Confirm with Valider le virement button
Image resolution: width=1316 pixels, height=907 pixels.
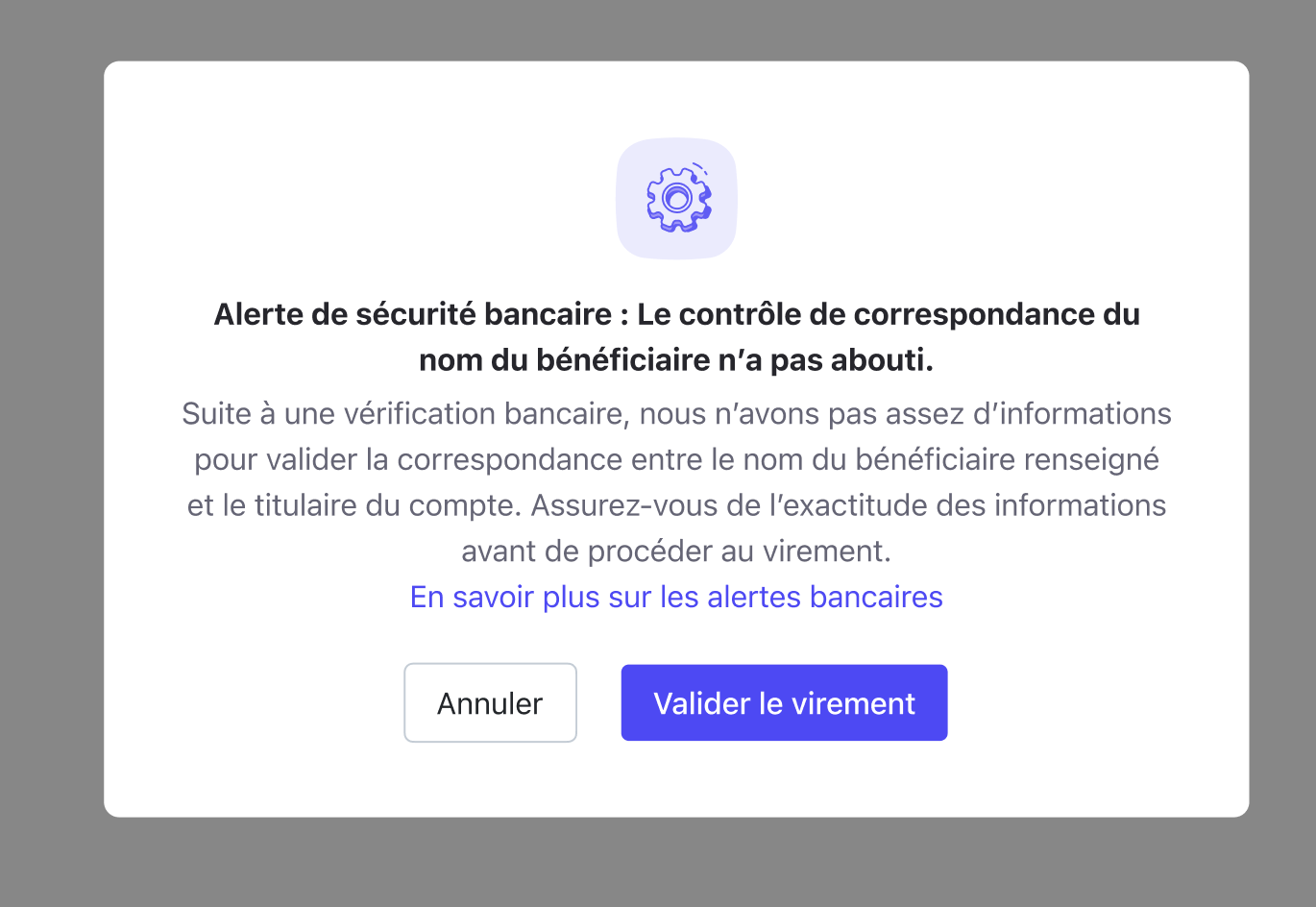pyautogui.click(x=784, y=702)
